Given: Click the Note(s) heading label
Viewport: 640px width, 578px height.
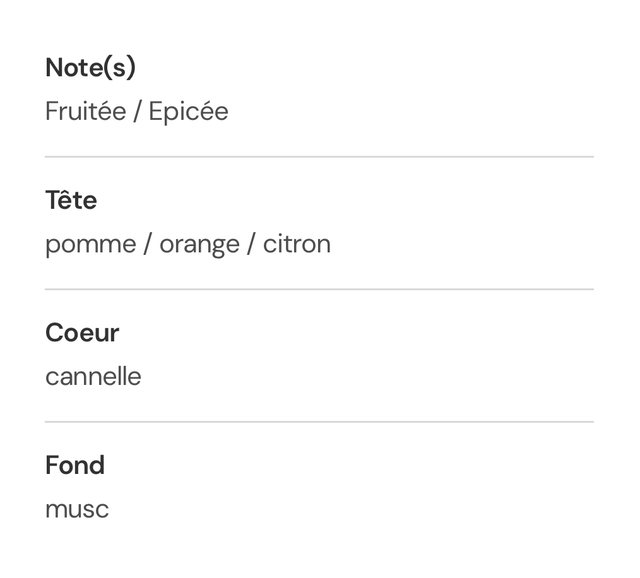Looking at the screenshot, I should [x=90, y=68].
